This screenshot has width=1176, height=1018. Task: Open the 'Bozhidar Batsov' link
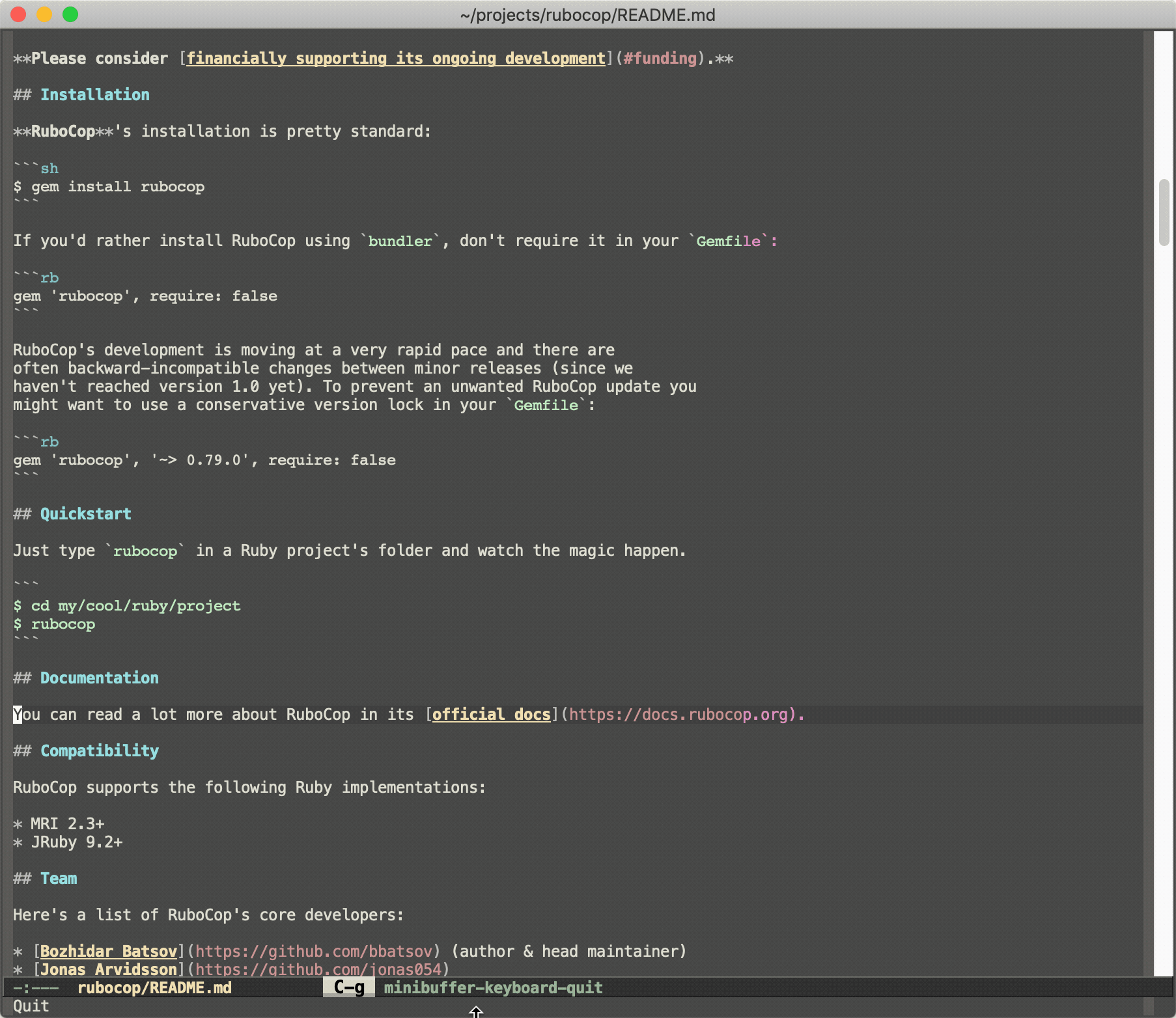click(x=109, y=952)
